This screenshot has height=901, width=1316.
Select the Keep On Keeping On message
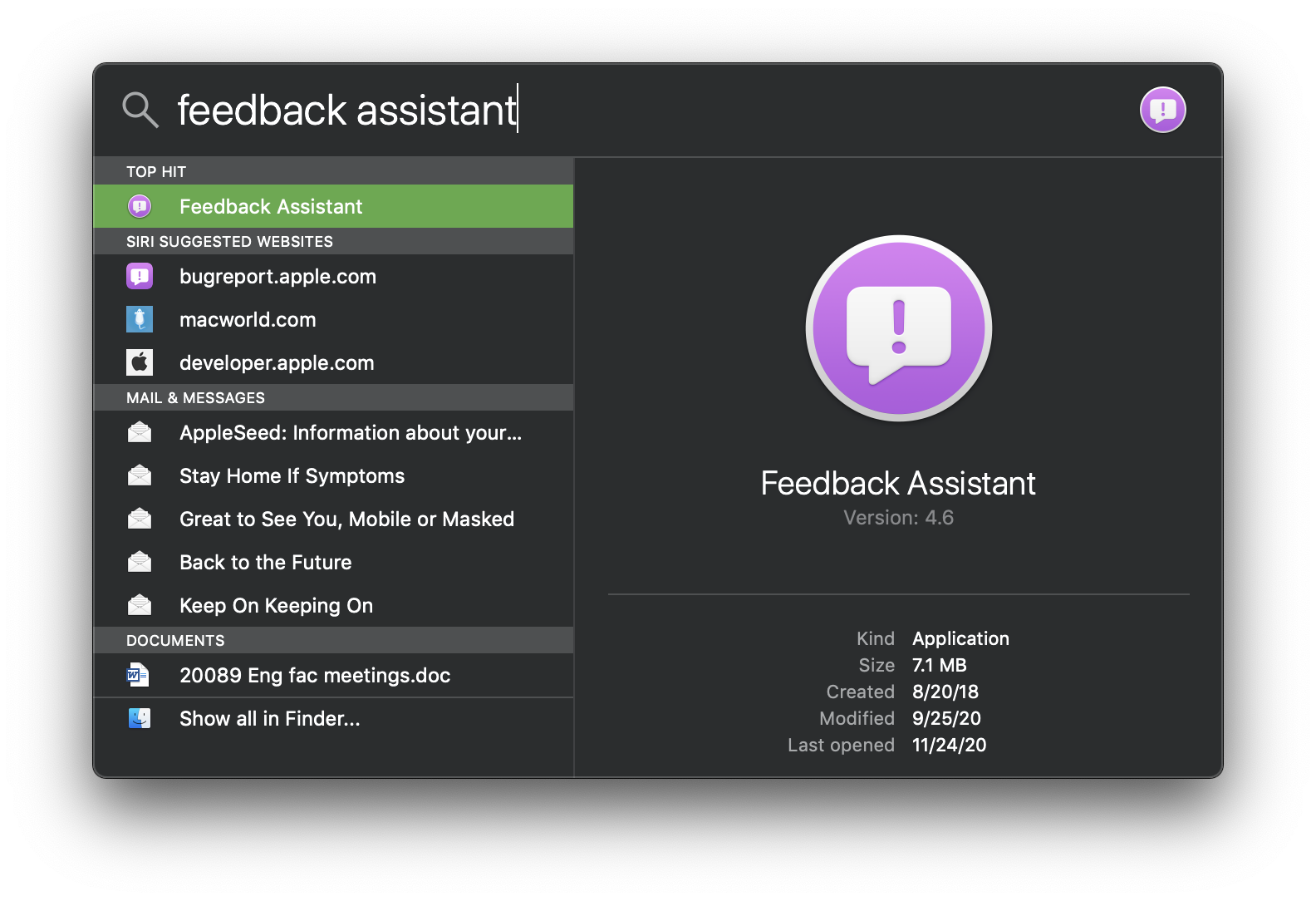[x=333, y=605]
